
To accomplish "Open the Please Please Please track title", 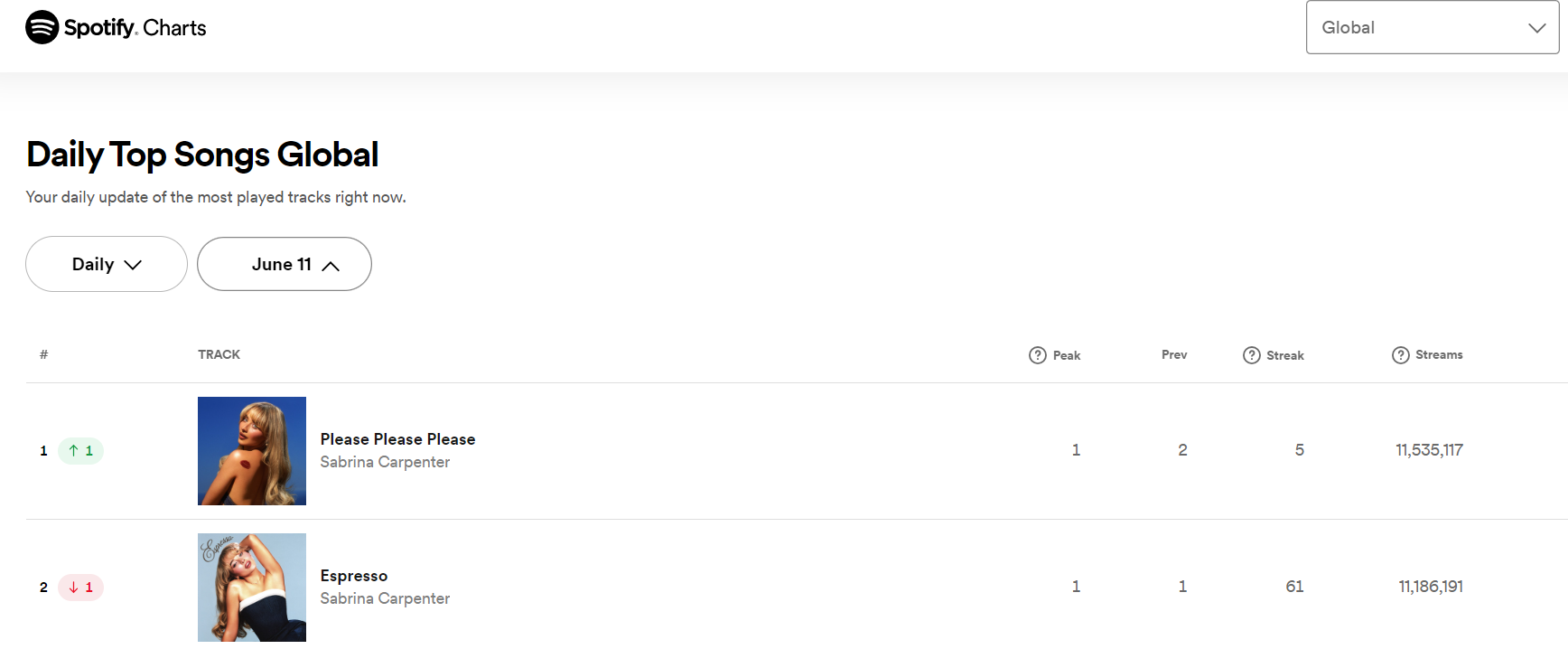I will (397, 439).
